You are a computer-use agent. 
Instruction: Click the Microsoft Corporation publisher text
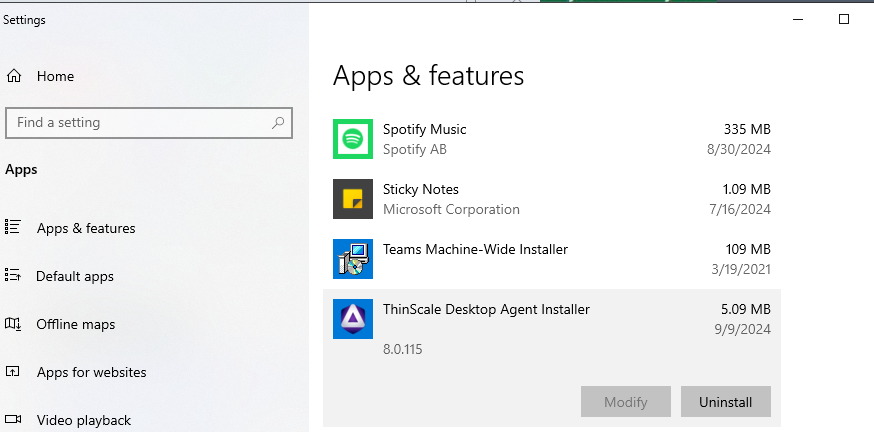point(451,210)
